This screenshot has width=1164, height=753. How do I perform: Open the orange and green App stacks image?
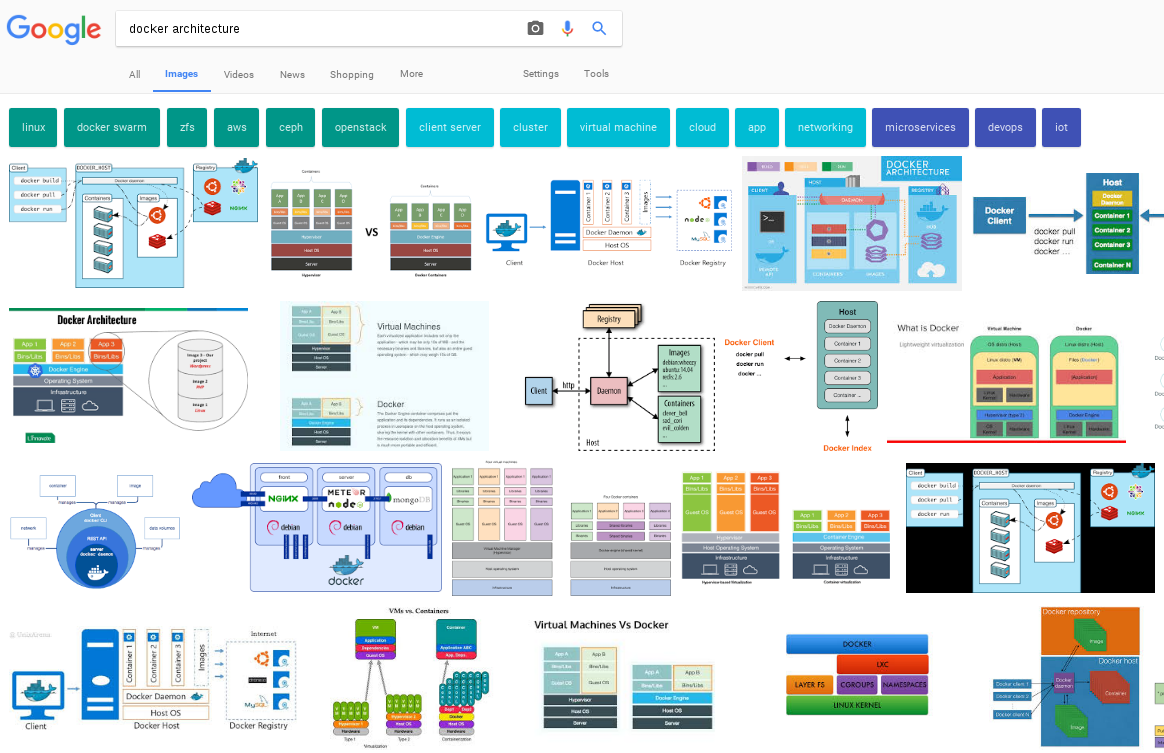(786, 529)
